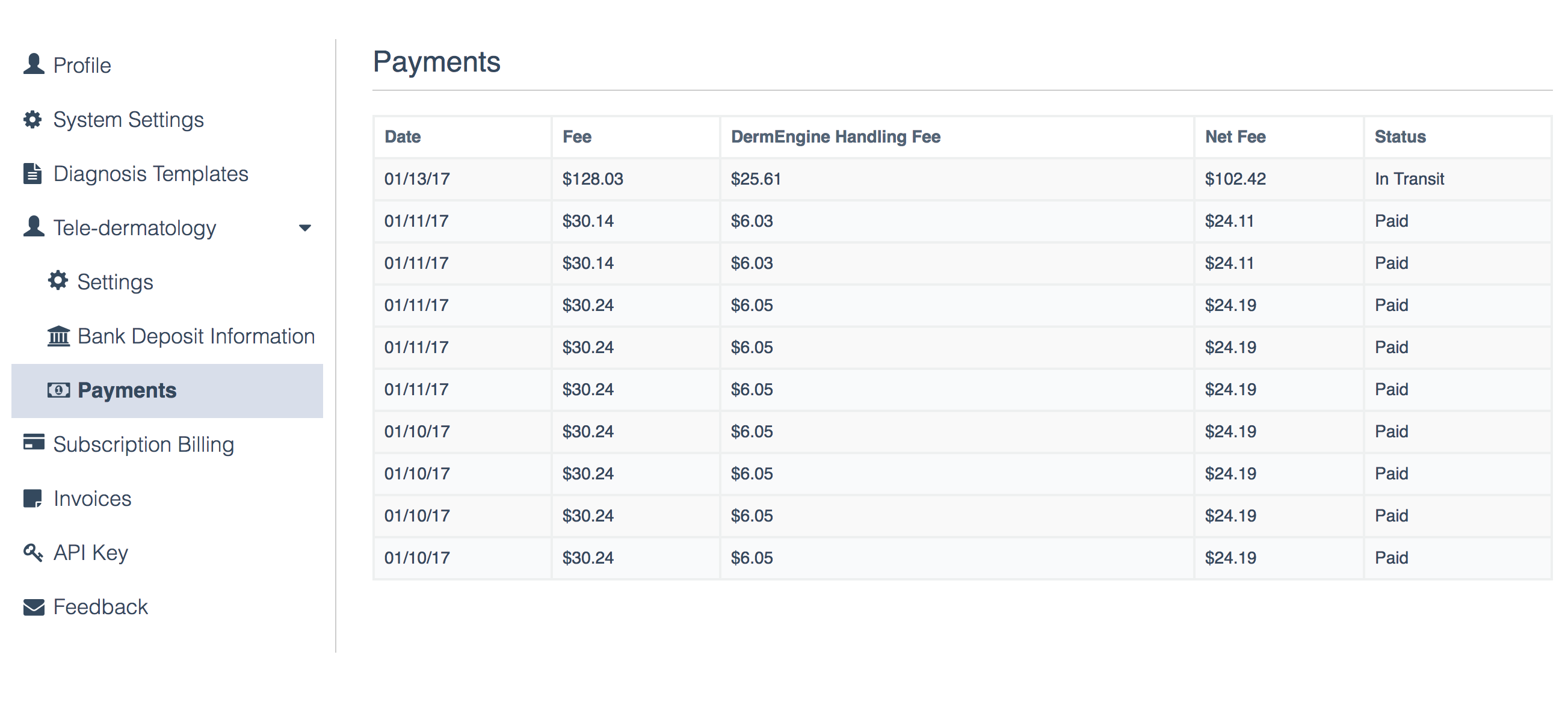Click the DermEngine Handling Fee header
The height and width of the screenshot is (711, 1568).
[835, 137]
